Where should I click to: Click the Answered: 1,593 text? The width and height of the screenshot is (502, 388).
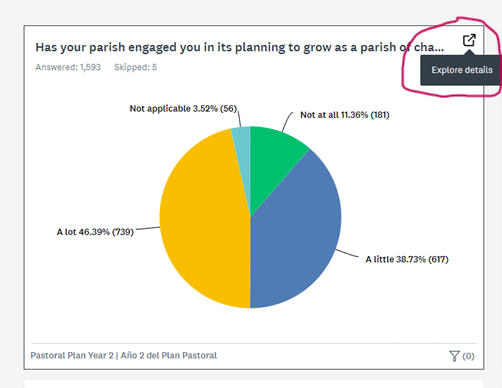click(x=68, y=67)
